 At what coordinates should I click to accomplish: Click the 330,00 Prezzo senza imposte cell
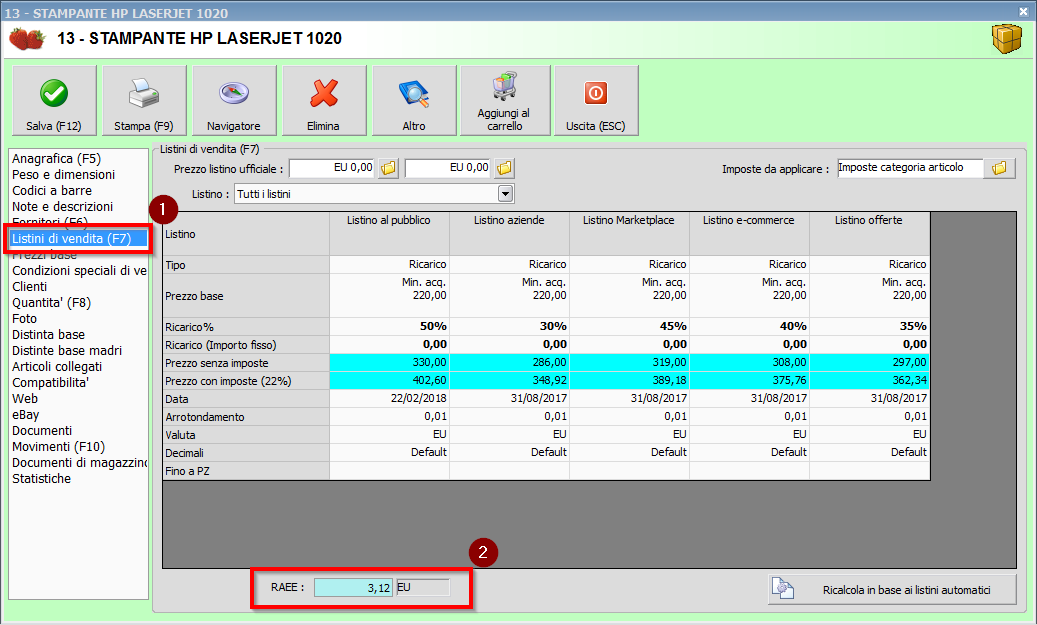pos(389,362)
